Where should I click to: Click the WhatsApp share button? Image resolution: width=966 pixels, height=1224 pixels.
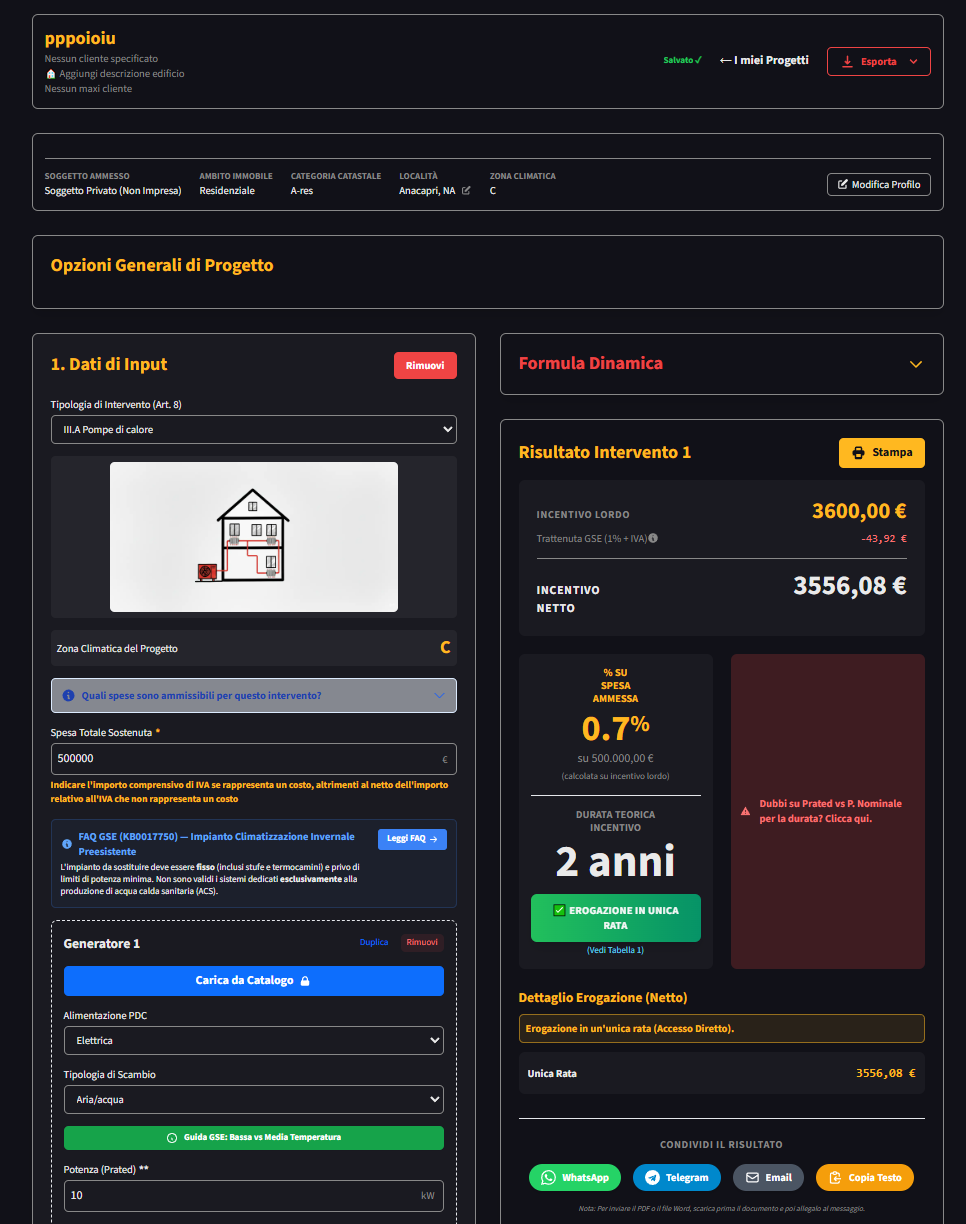point(575,1177)
